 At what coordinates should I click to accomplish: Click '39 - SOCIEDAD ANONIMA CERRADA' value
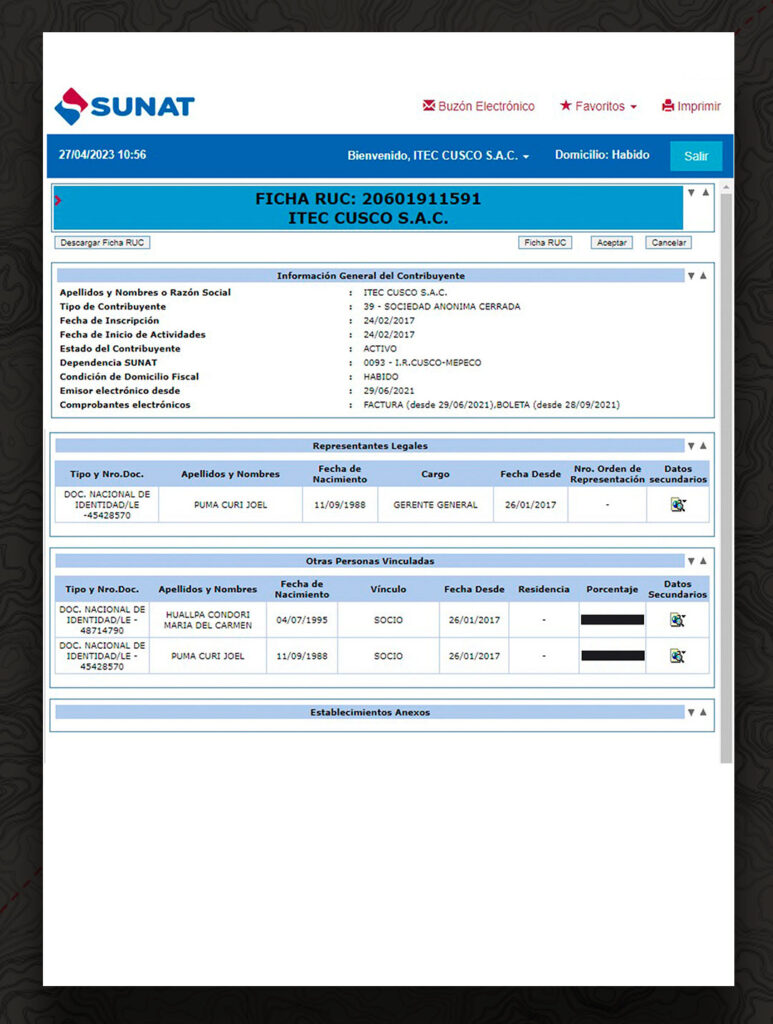[442, 306]
